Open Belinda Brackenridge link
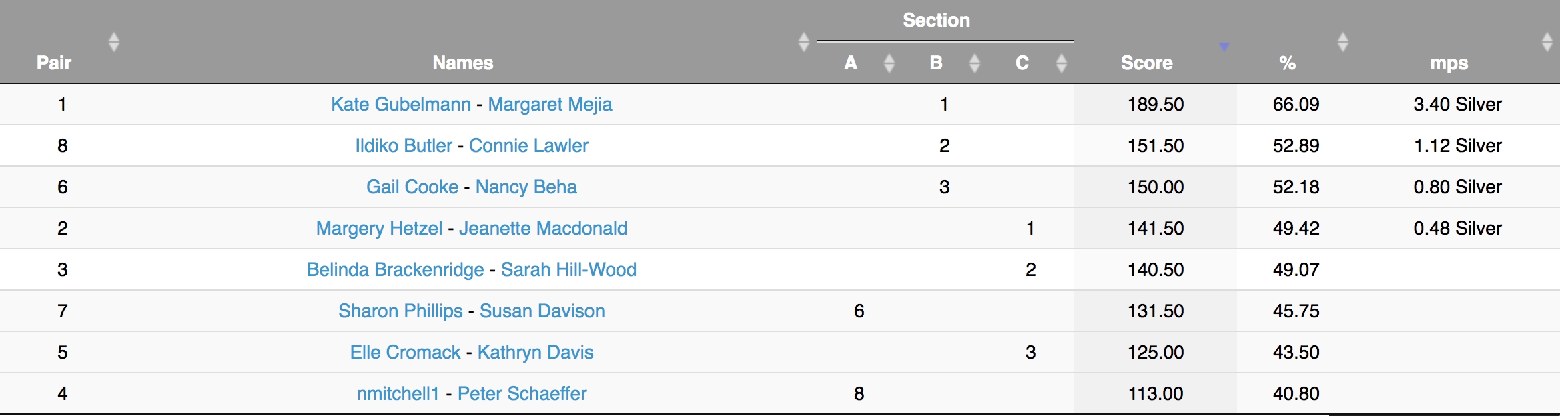Screen dimensions: 1568x416 click(396, 269)
